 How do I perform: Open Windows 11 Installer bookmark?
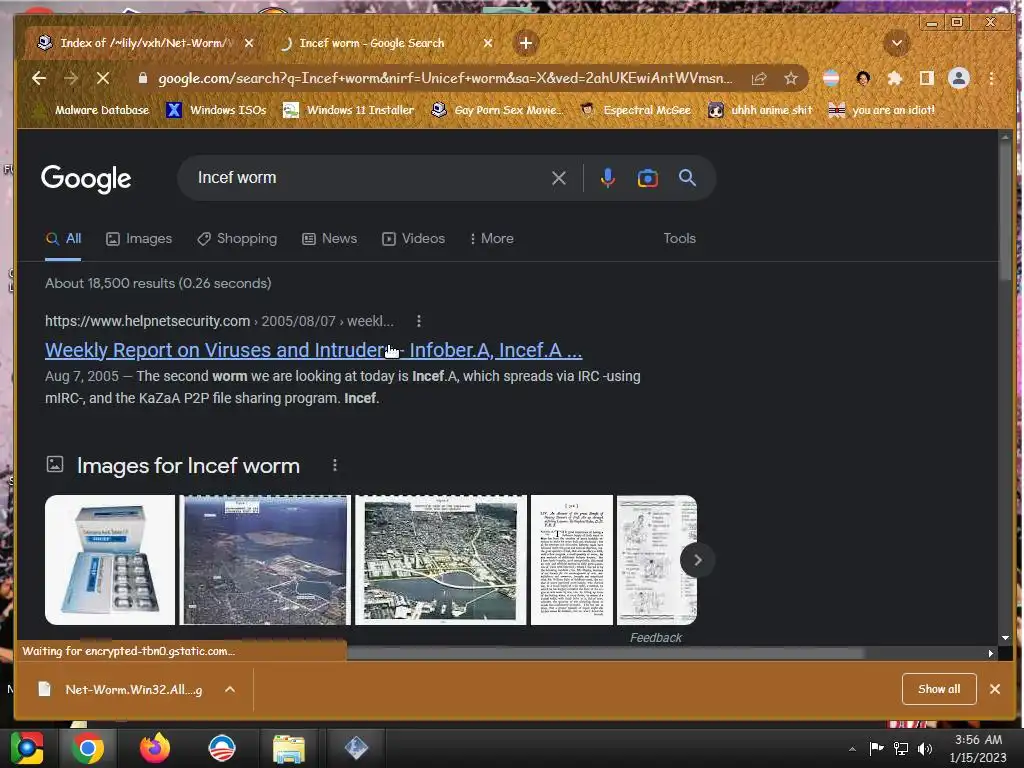click(x=349, y=110)
